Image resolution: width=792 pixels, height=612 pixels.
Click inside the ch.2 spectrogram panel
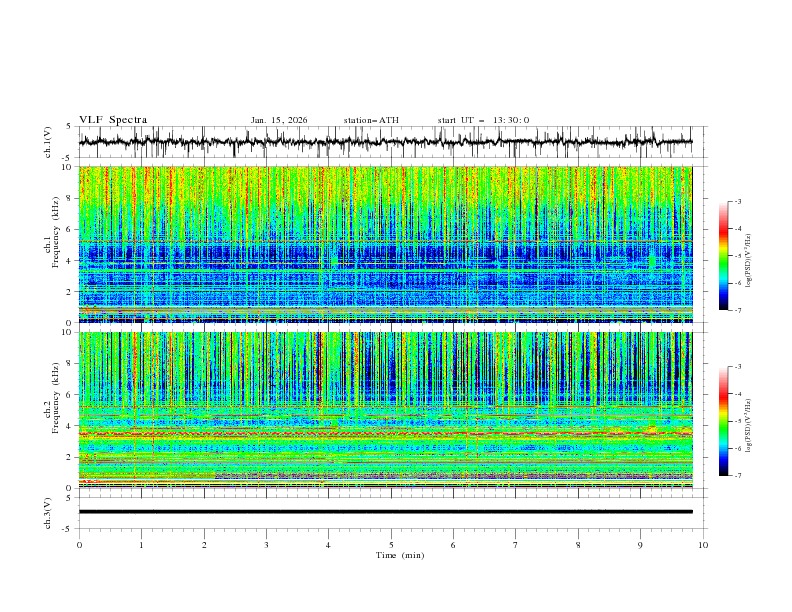click(390, 410)
